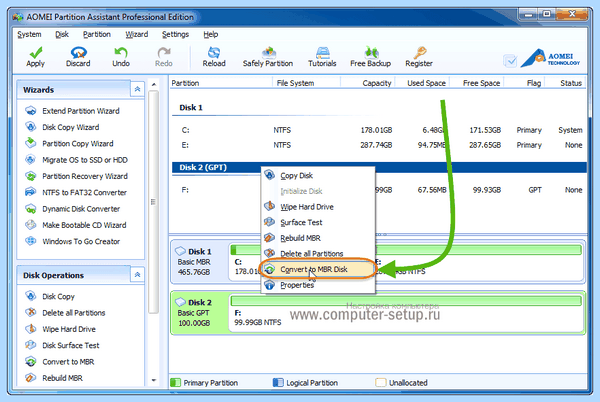Choose Convert to MBR in Disk Operations panel
The height and width of the screenshot is (402, 600).
click(x=60, y=362)
